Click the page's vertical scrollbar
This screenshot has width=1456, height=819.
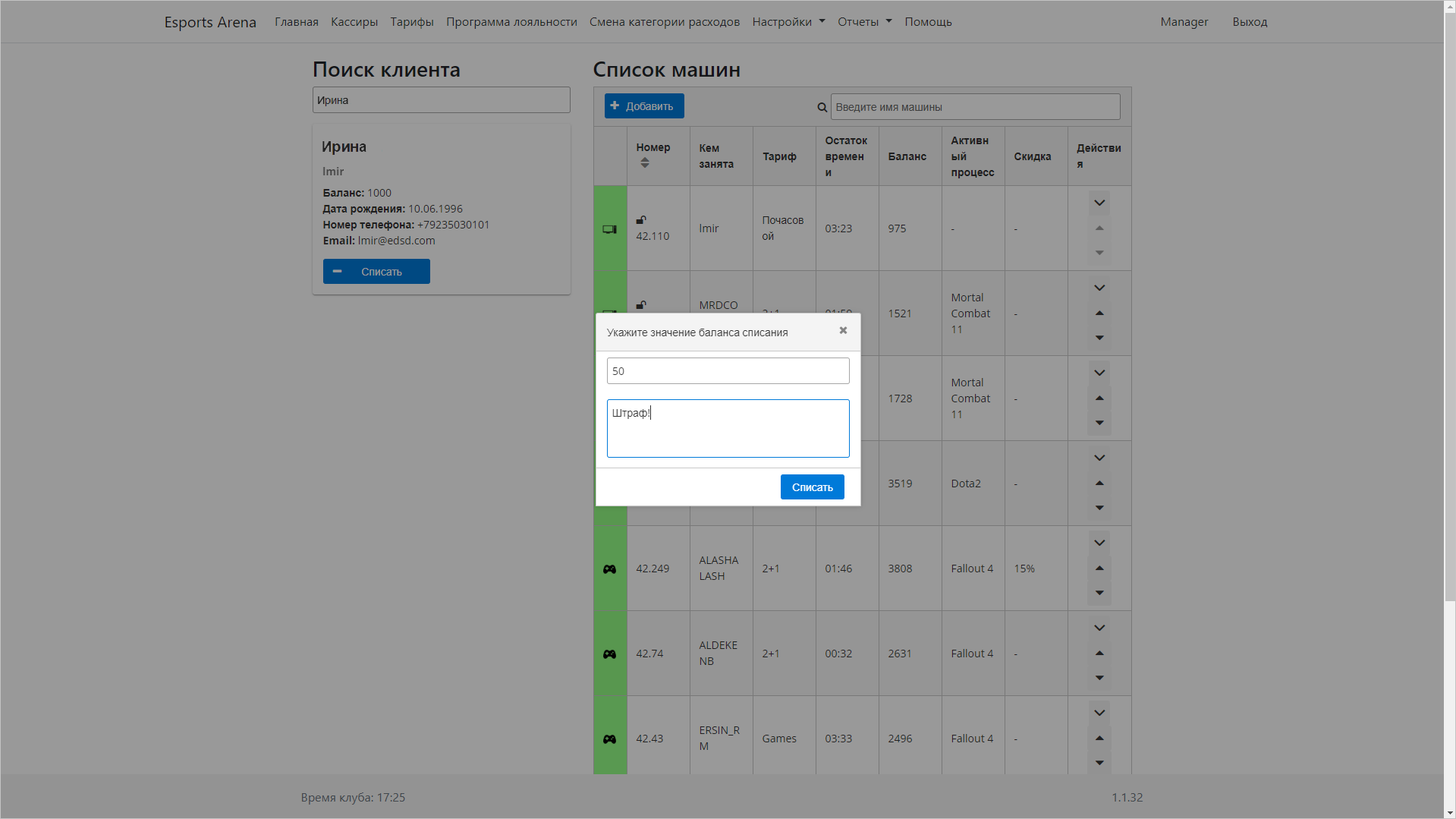pyautogui.click(x=1449, y=304)
